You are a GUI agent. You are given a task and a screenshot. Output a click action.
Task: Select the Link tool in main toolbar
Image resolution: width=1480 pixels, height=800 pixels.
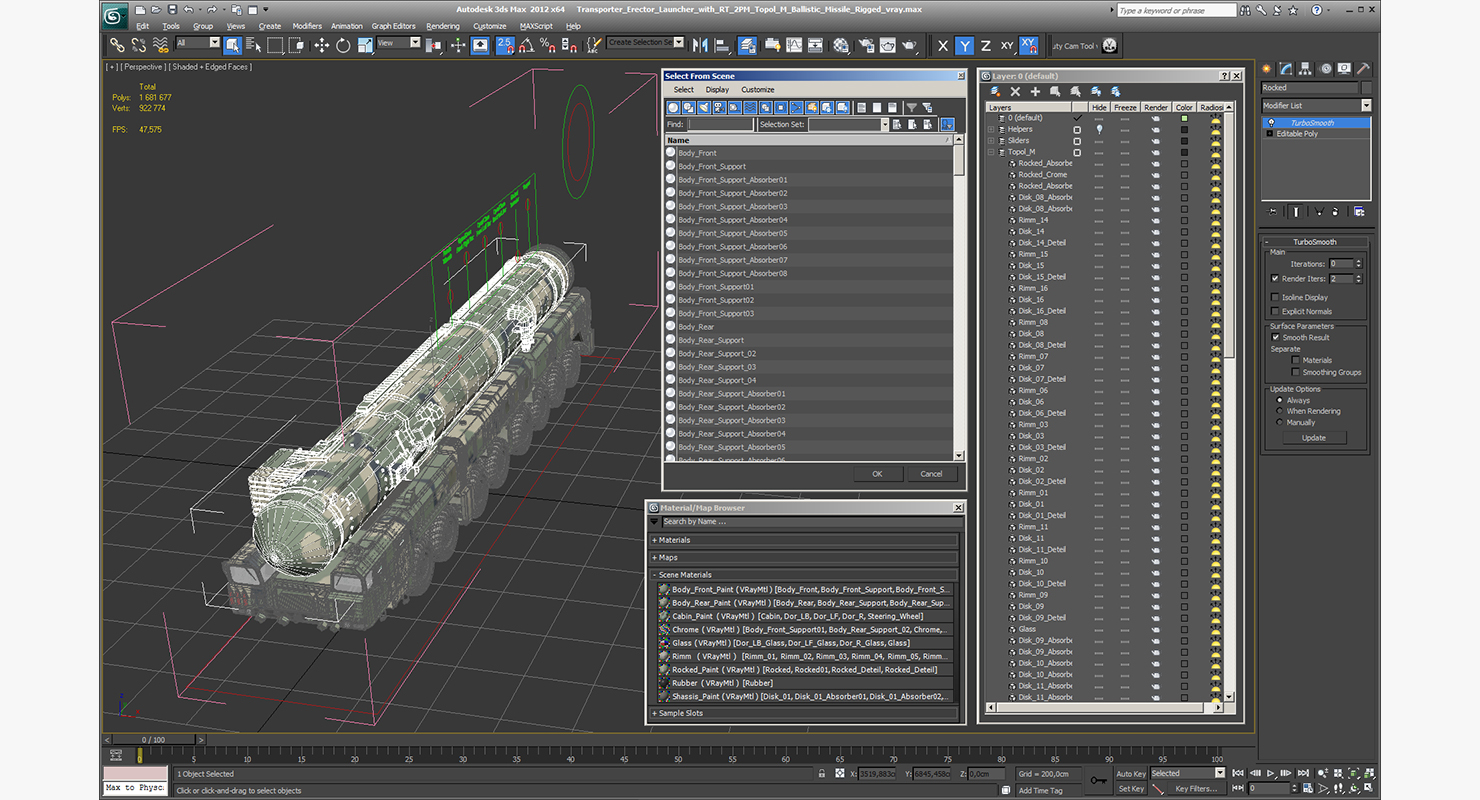pos(117,45)
